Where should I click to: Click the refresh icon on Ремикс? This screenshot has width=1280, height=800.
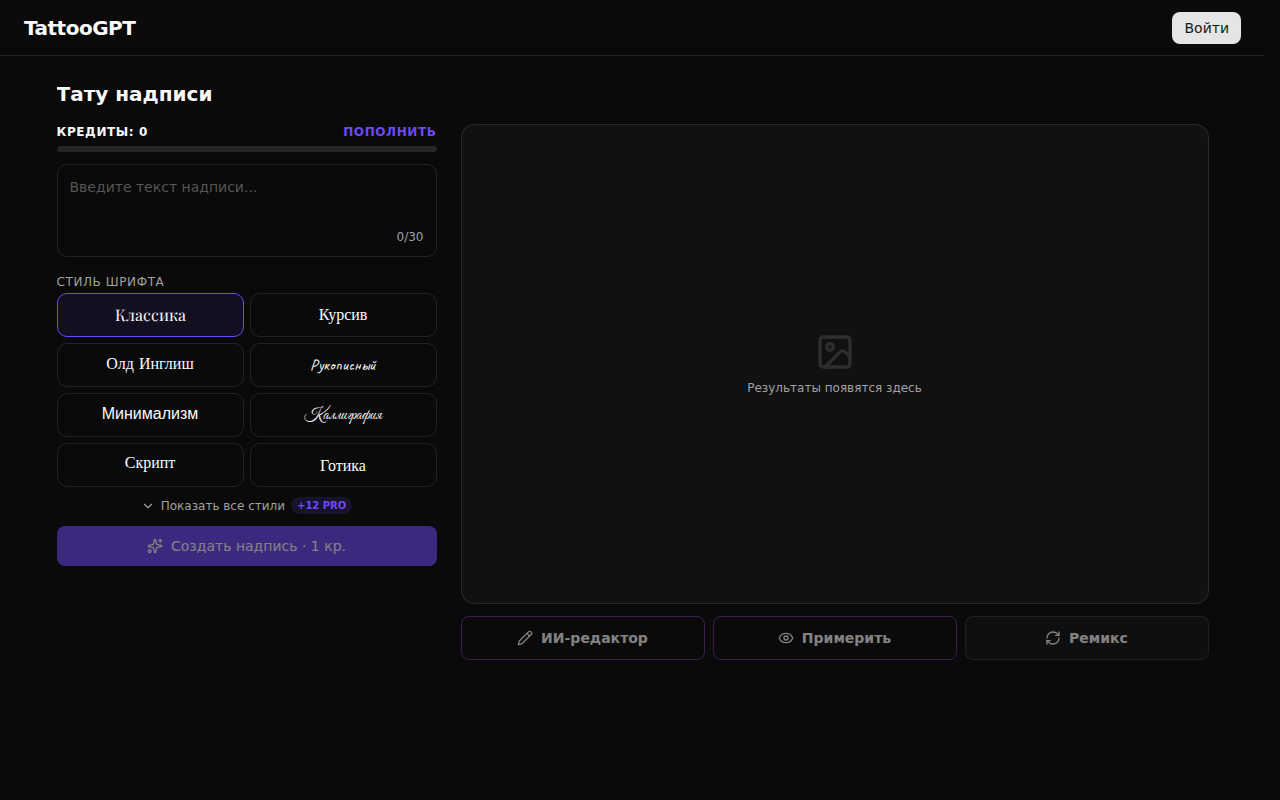pyautogui.click(x=1053, y=638)
